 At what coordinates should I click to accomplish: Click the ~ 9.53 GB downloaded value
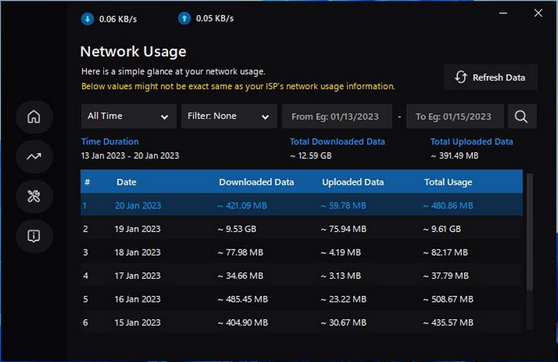click(x=237, y=229)
